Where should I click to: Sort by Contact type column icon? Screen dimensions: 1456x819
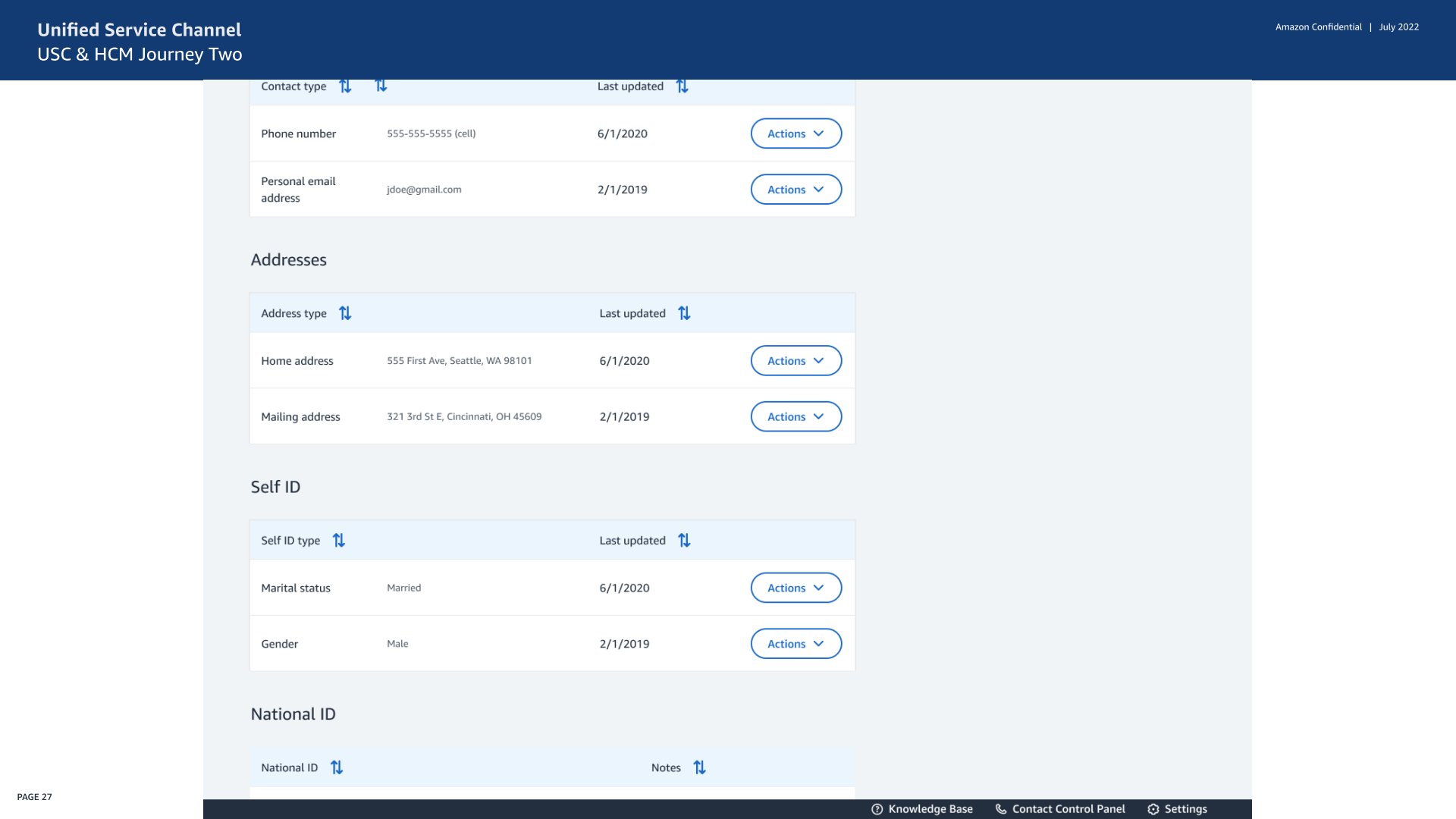(x=345, y=86)
